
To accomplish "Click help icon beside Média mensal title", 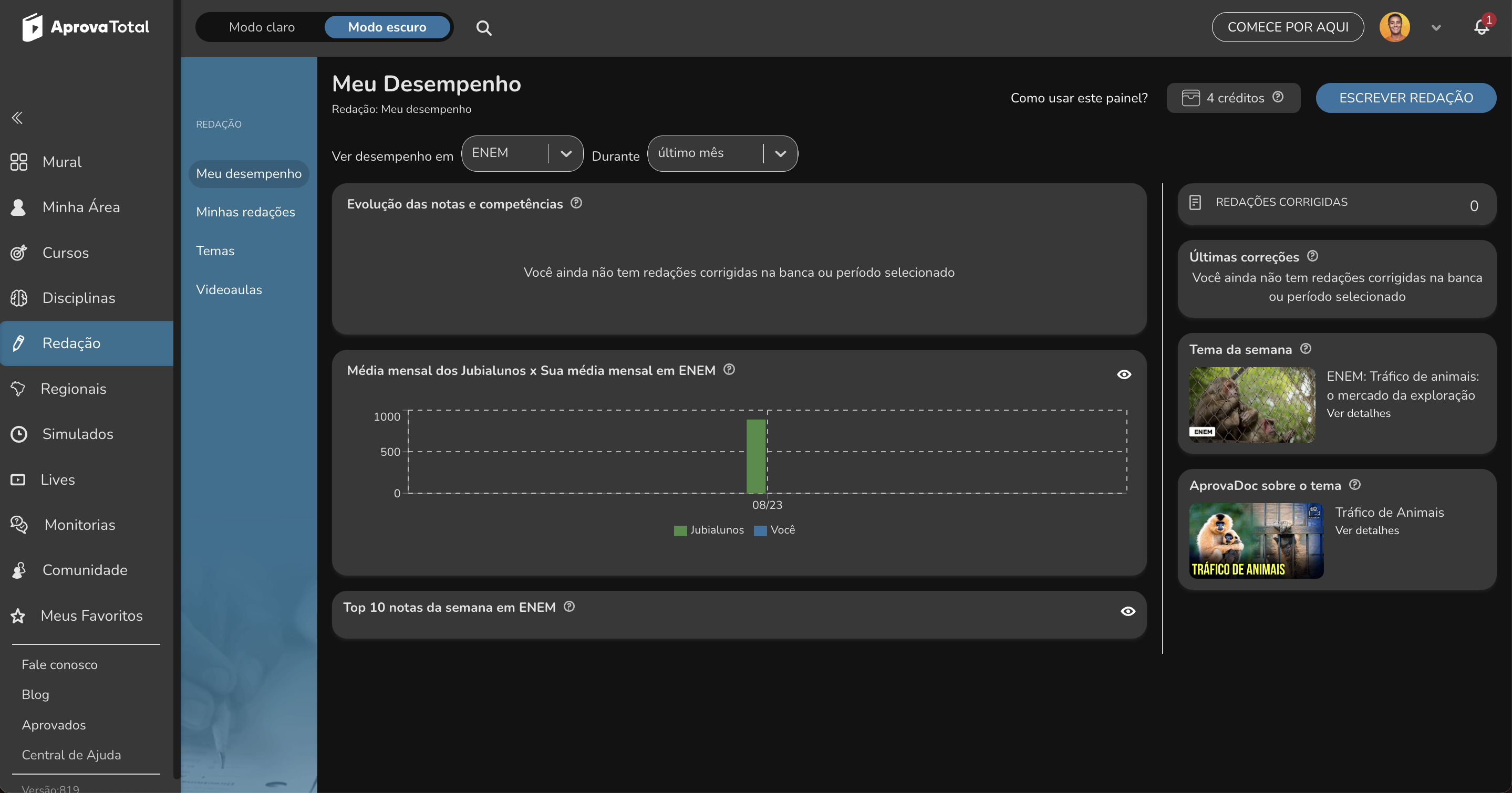I will click(729, 370).
